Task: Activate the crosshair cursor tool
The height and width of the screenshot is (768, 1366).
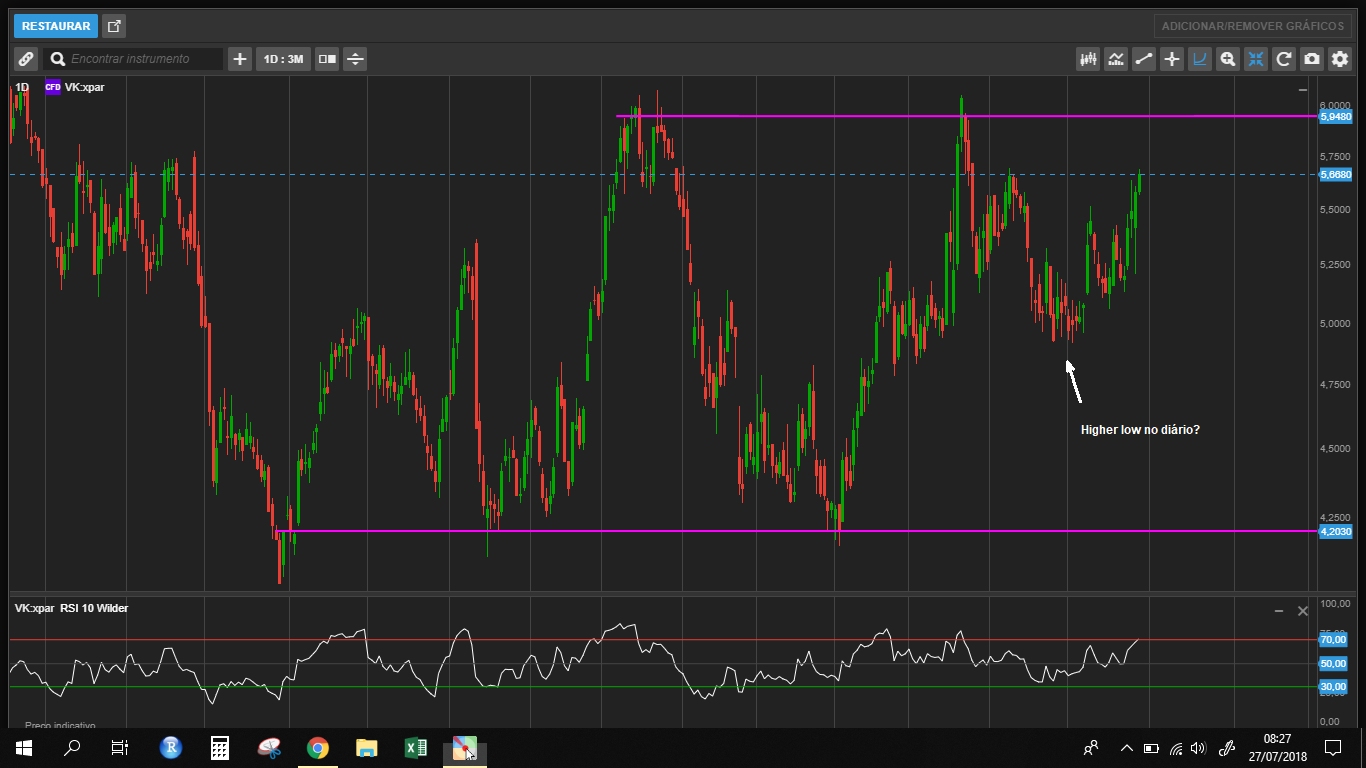Action: (1172, 59)
